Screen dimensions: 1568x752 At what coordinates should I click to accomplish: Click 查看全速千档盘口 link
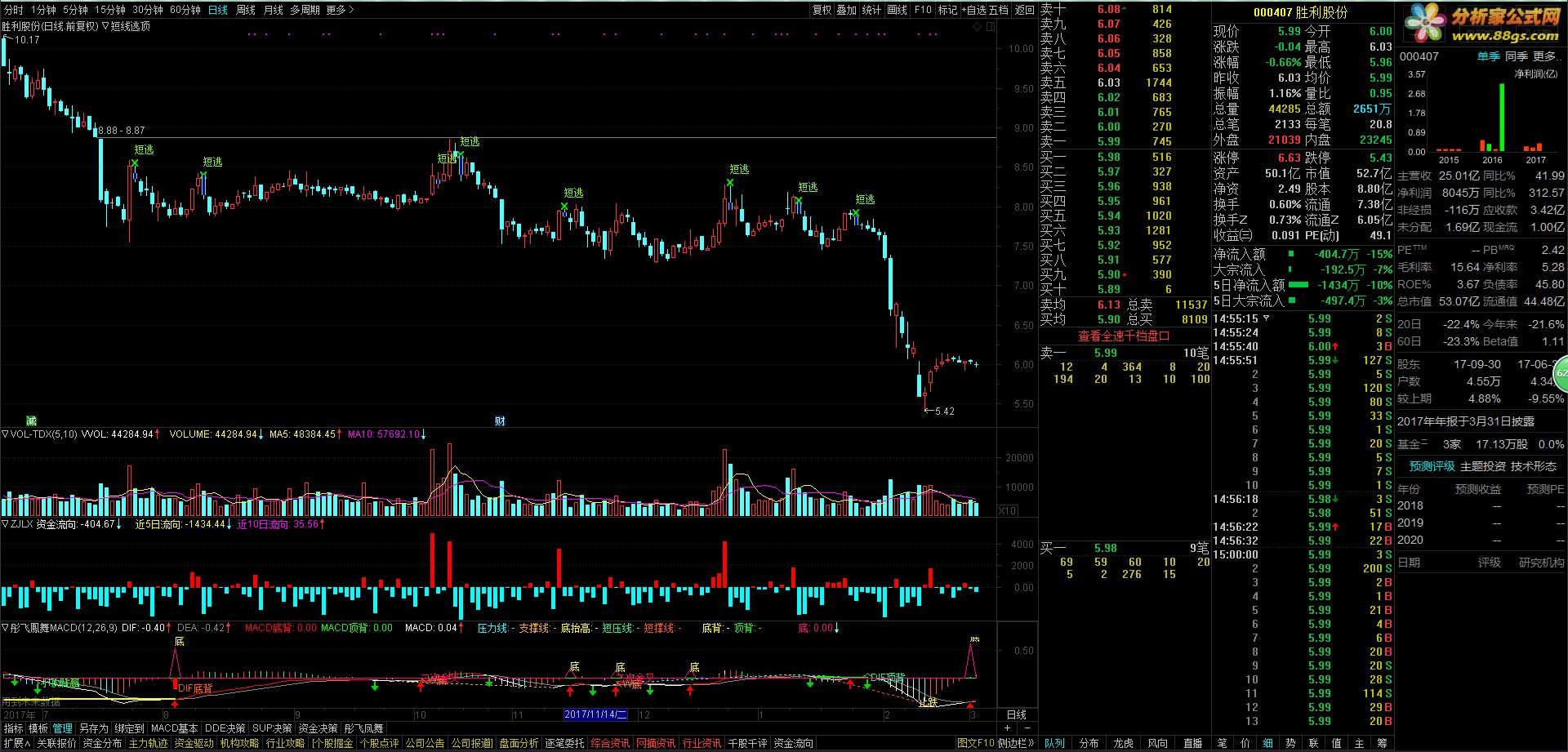1124,336
